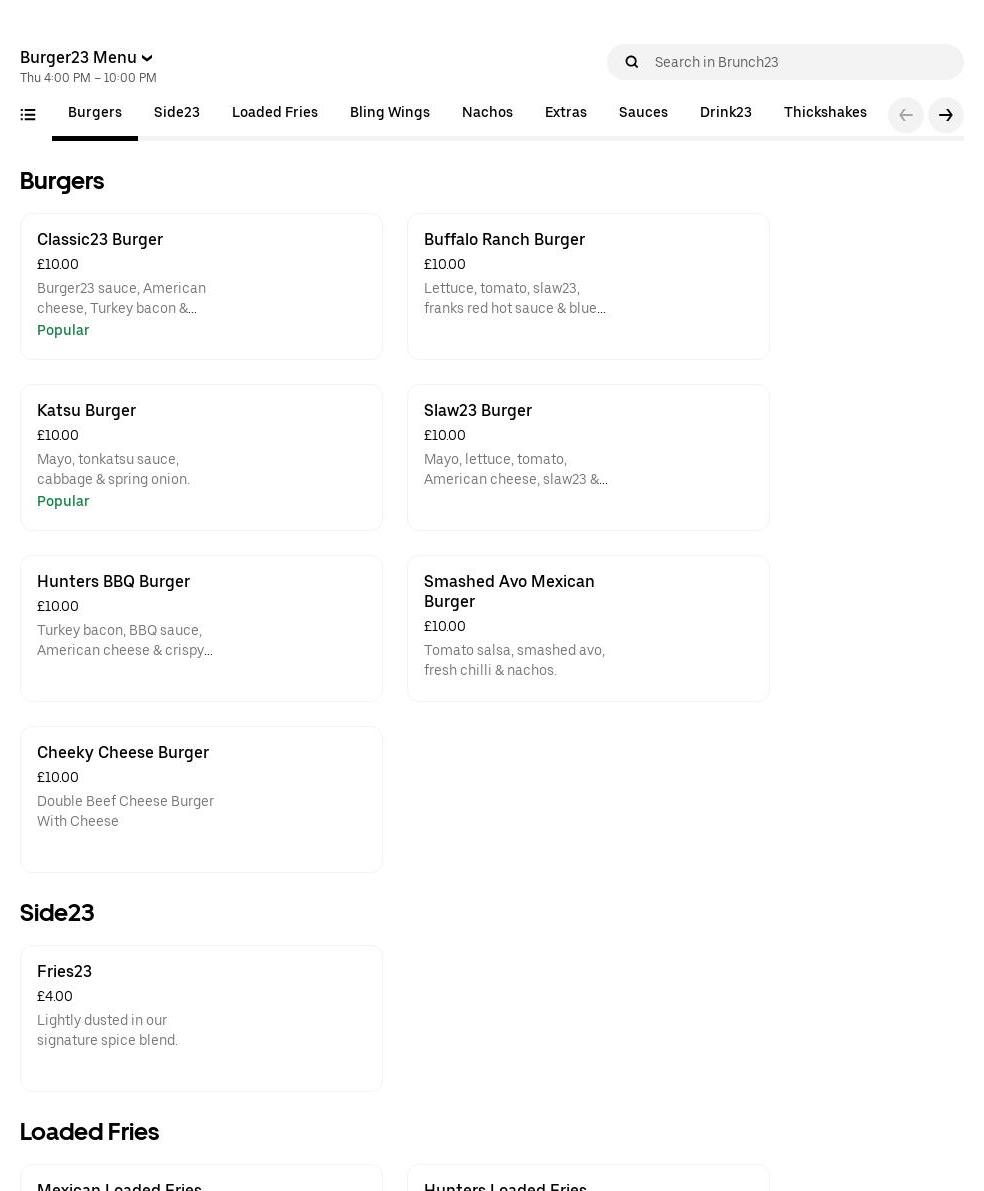This screenshot has height=1191, width=984.
Task: Show the Sauces tab
Action: click(643, 113)
